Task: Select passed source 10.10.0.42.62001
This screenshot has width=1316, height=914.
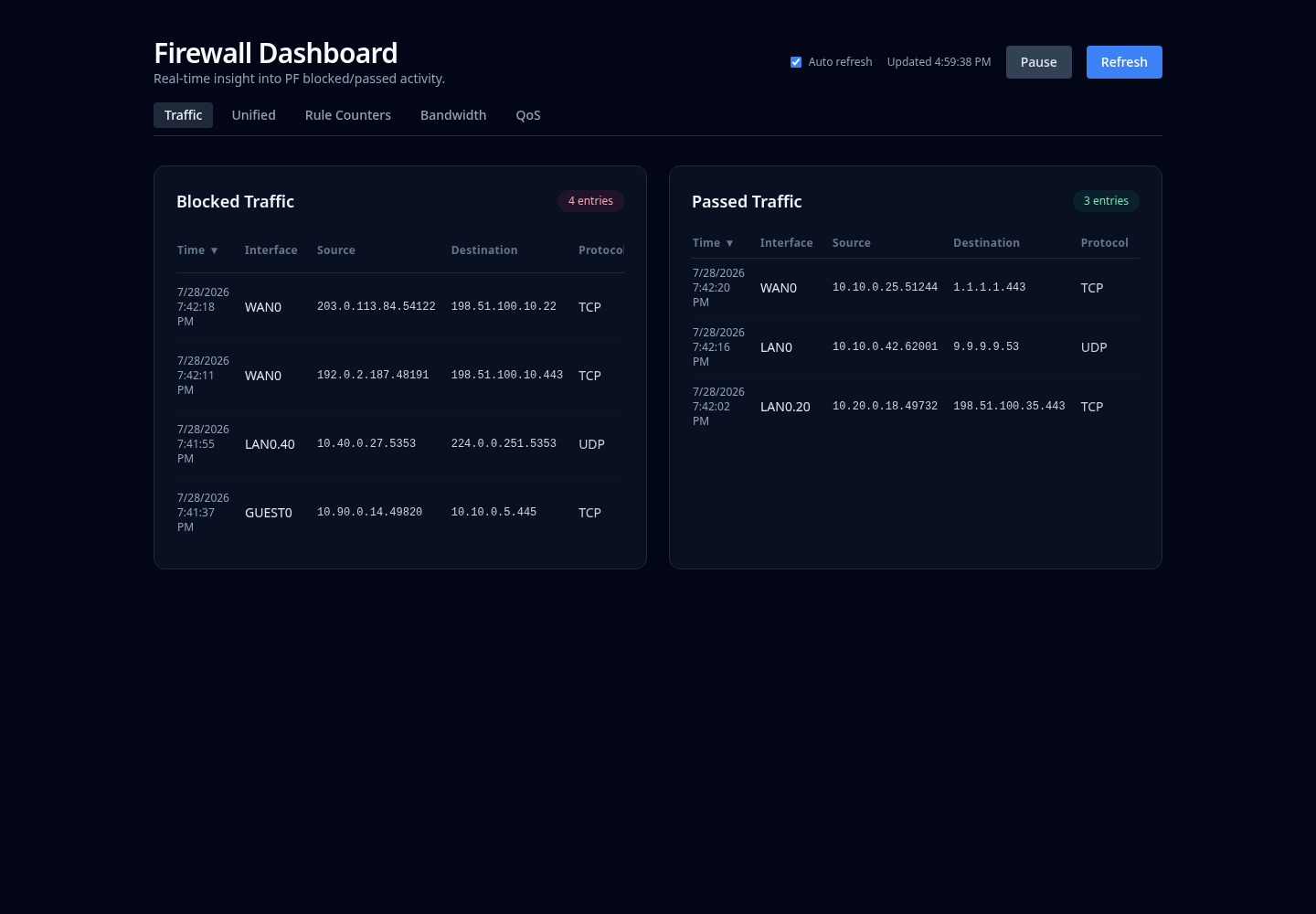Action: tap(885, 347)
